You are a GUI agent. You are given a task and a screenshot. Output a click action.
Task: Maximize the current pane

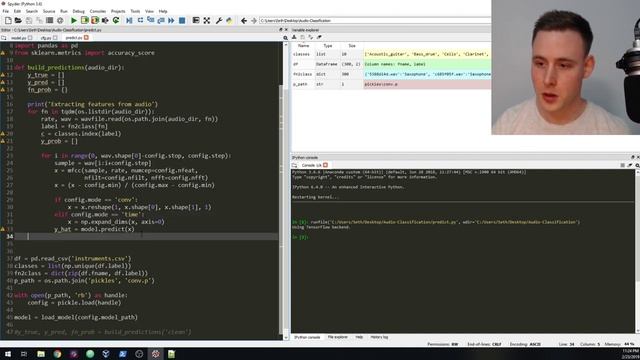pyautogui.click(x=196, y=20)
